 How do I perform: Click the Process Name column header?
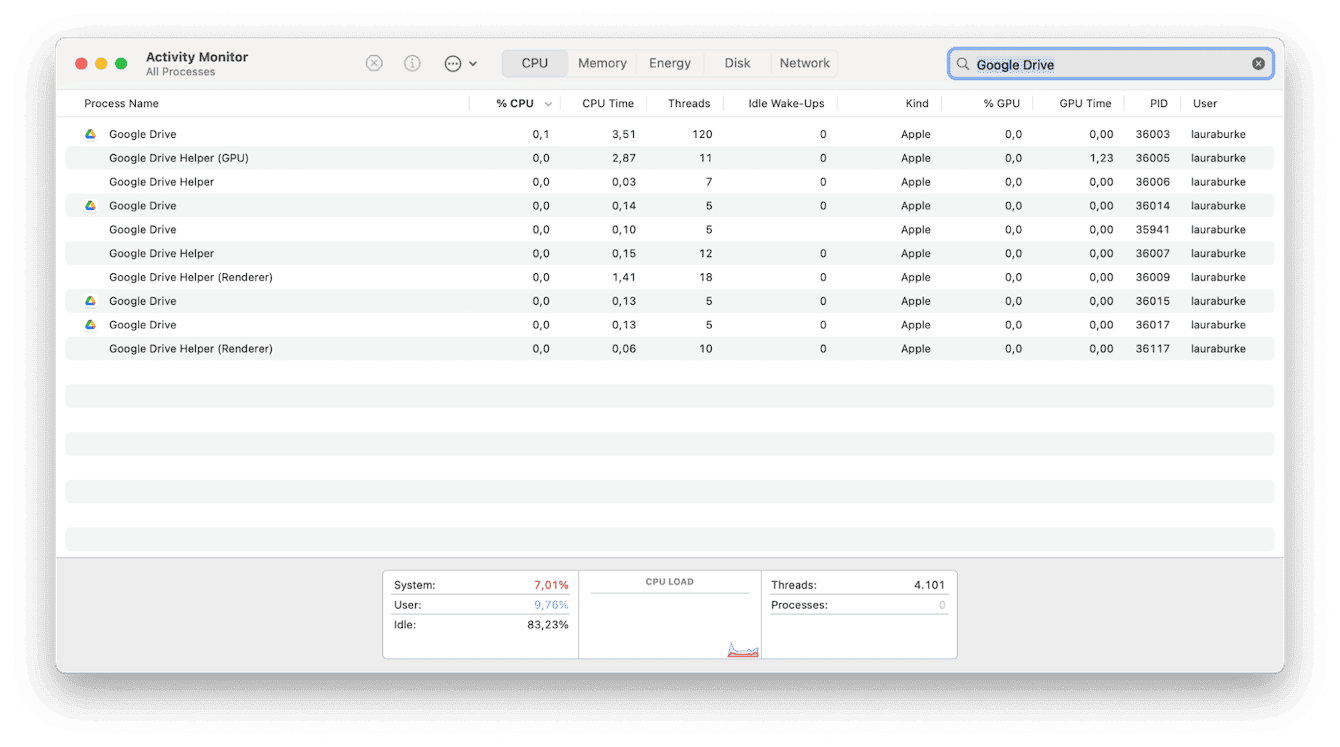121,103
